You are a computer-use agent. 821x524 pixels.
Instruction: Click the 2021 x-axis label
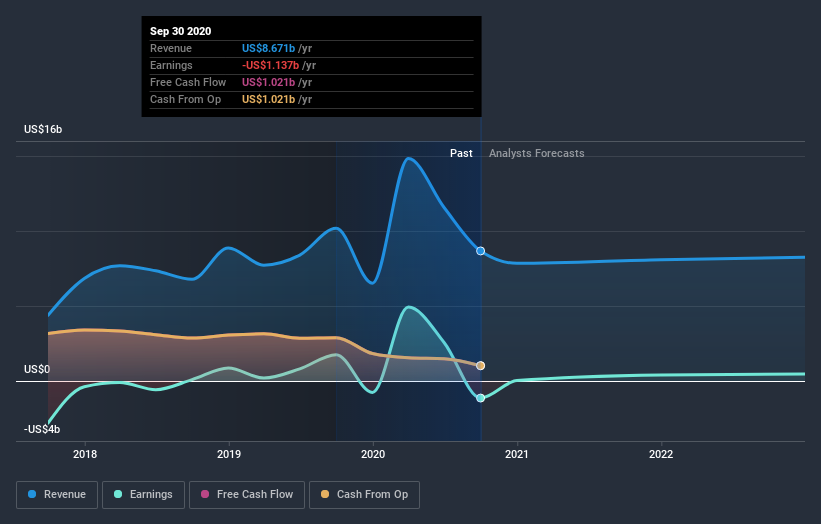click(x=517, y=454)
